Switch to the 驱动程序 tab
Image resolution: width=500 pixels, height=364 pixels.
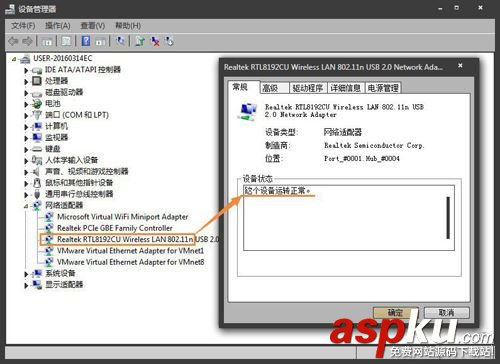pos(308,88)
